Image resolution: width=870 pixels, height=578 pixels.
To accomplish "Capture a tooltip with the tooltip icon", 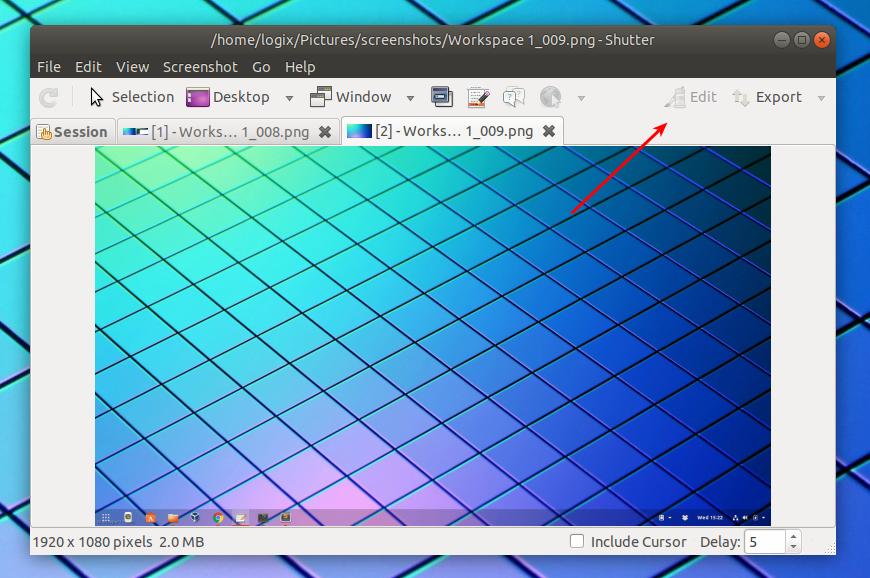I will 513,96.
